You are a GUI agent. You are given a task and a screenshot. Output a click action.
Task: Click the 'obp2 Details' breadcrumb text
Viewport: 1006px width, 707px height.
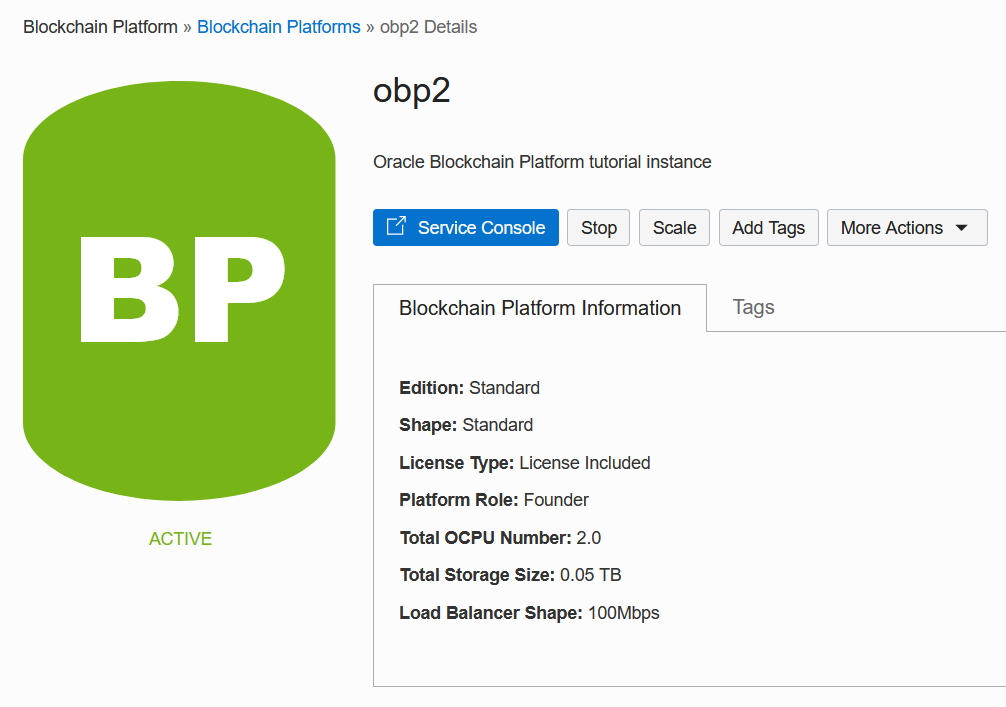tap(428, 27)
